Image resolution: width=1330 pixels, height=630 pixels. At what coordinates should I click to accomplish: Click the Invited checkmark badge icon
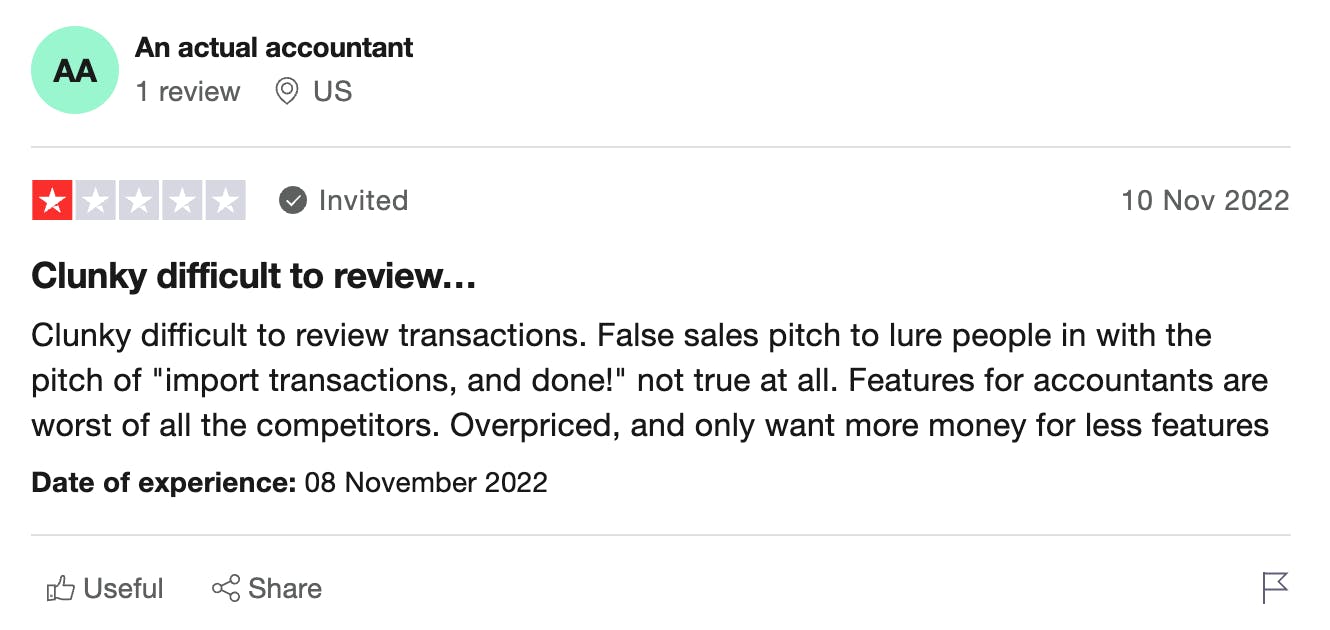click(292, 200)
